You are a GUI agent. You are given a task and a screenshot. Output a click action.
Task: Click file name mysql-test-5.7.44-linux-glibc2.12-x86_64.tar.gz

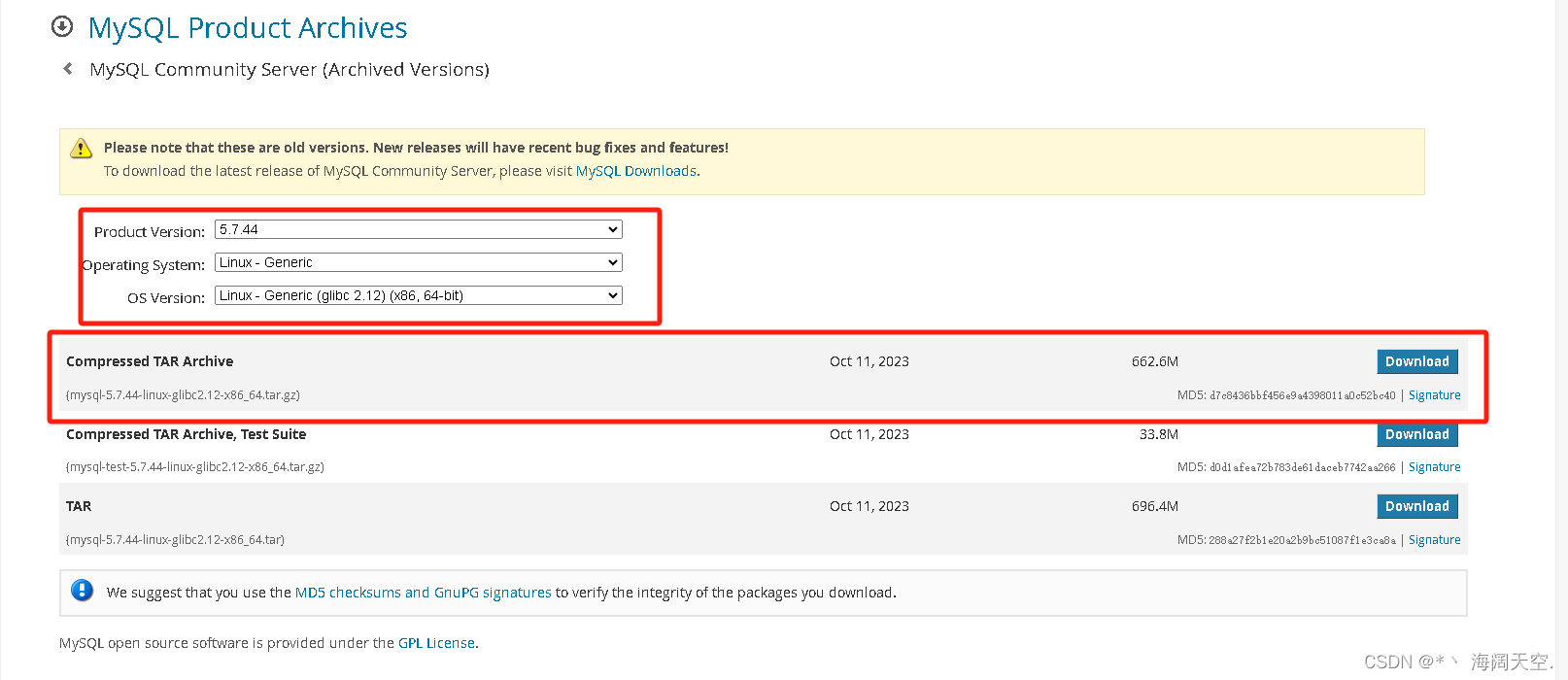pyautogui.click(x=195, y=467)
